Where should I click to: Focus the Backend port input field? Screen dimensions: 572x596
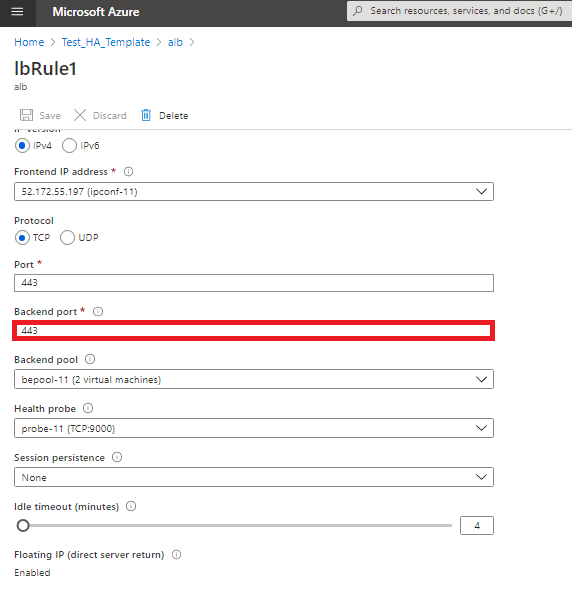pyautogui.click(x=254, y=331)
